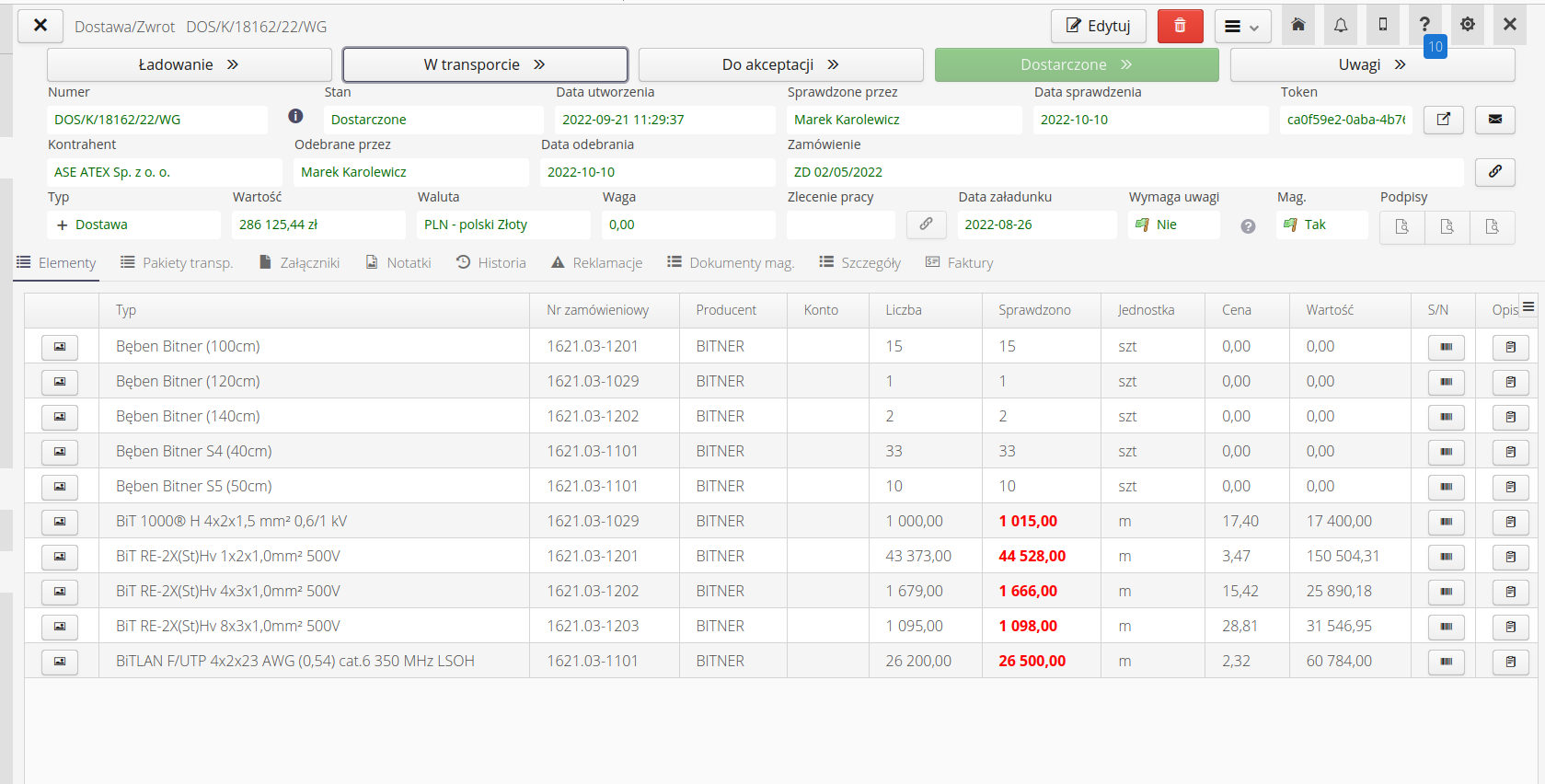The width and height of the screenshot is (1545, 784).
Task: Open barcode S/N for Bęben Bitner (100cm)
Action: tap(1446, 347)
